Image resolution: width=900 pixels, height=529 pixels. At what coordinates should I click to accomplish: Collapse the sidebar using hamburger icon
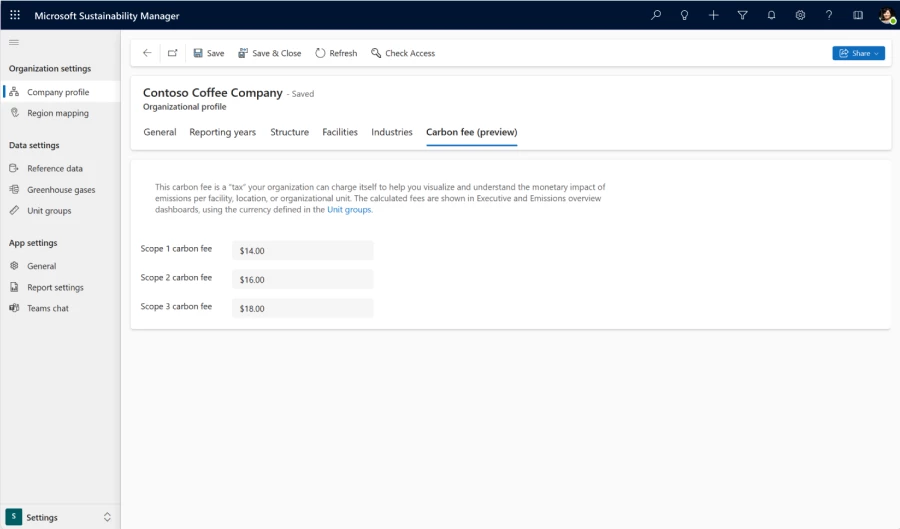(x=14, y=42)
